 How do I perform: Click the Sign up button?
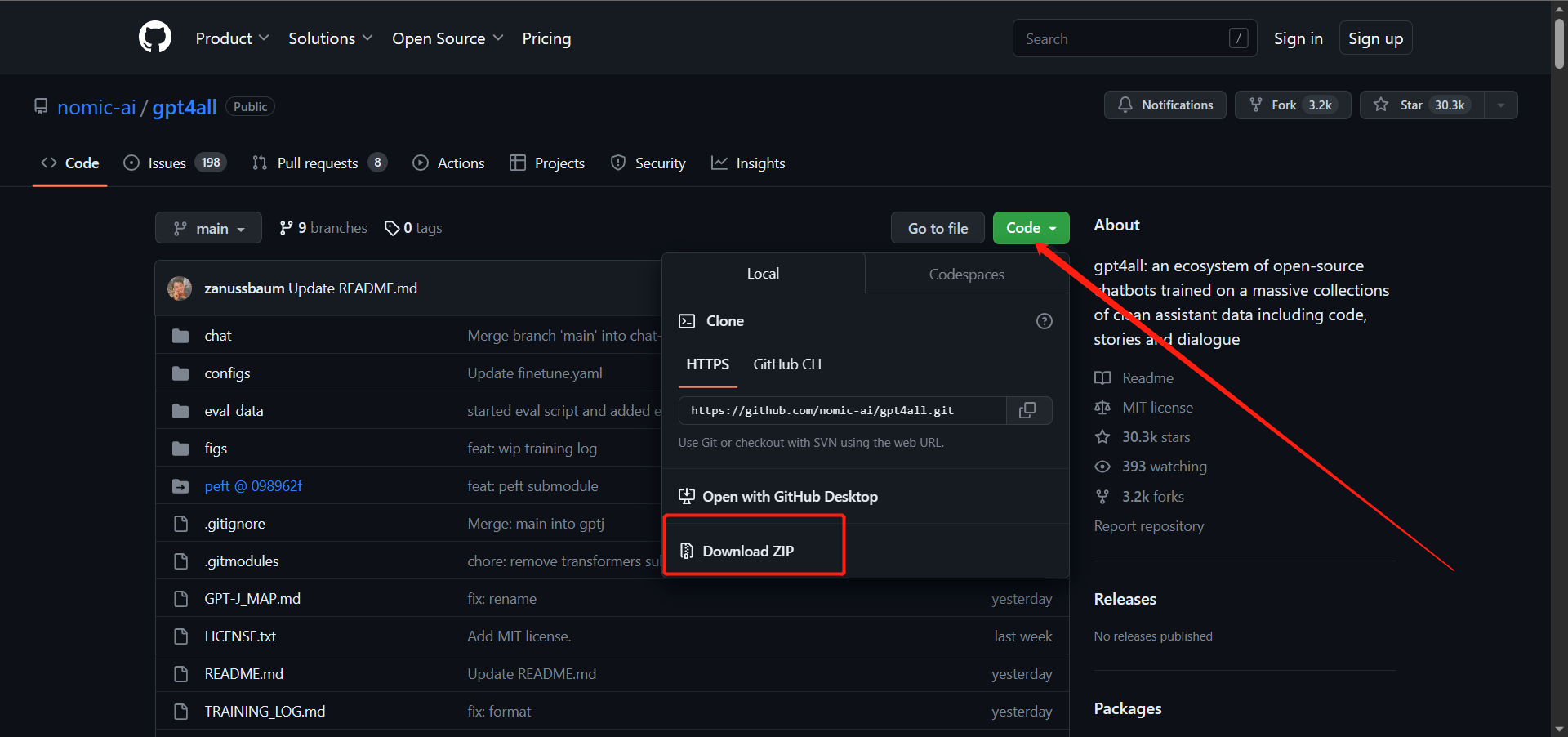click(x=1375, y=38)
